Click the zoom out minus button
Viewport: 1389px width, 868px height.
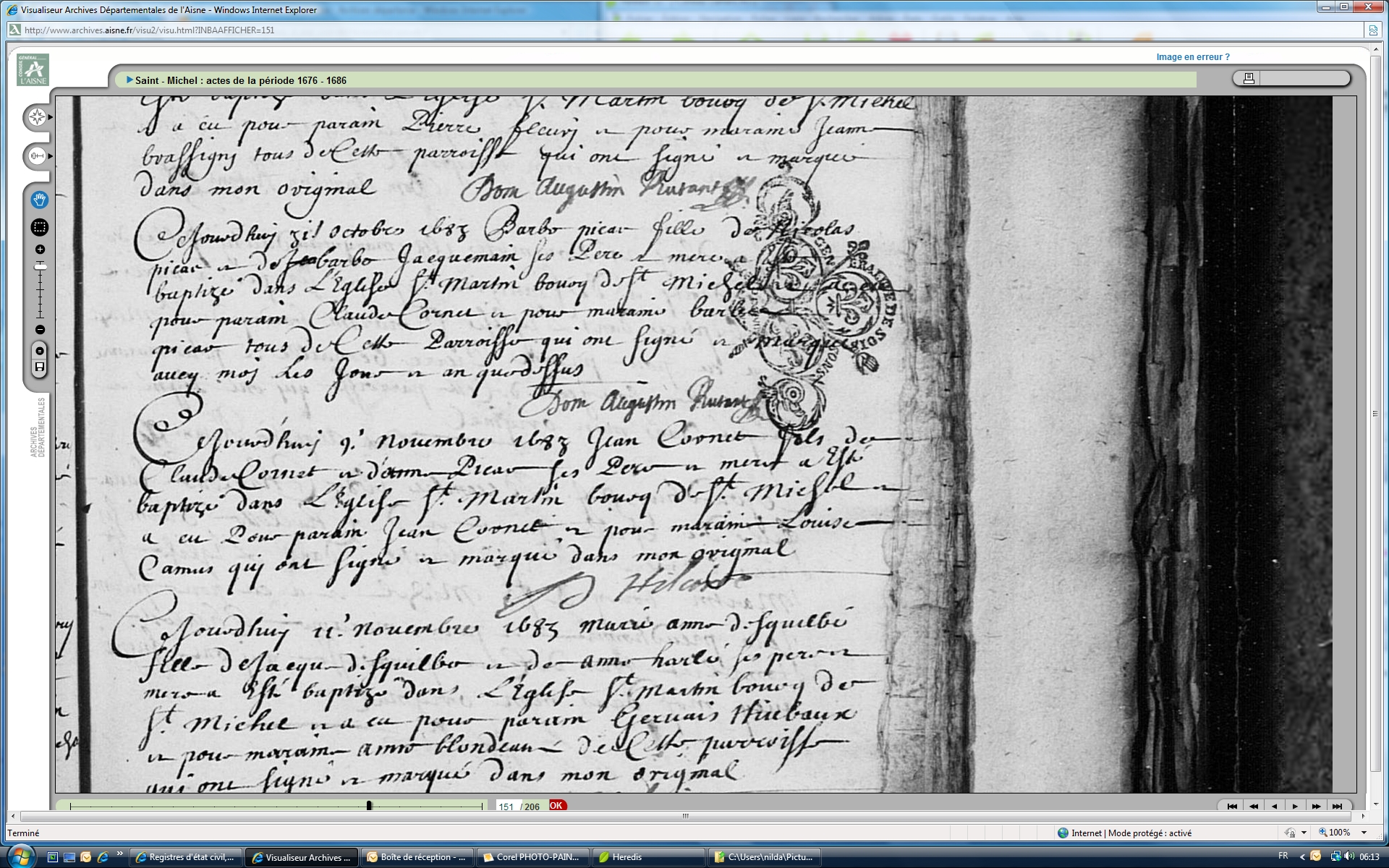click(x=40, y=330)
